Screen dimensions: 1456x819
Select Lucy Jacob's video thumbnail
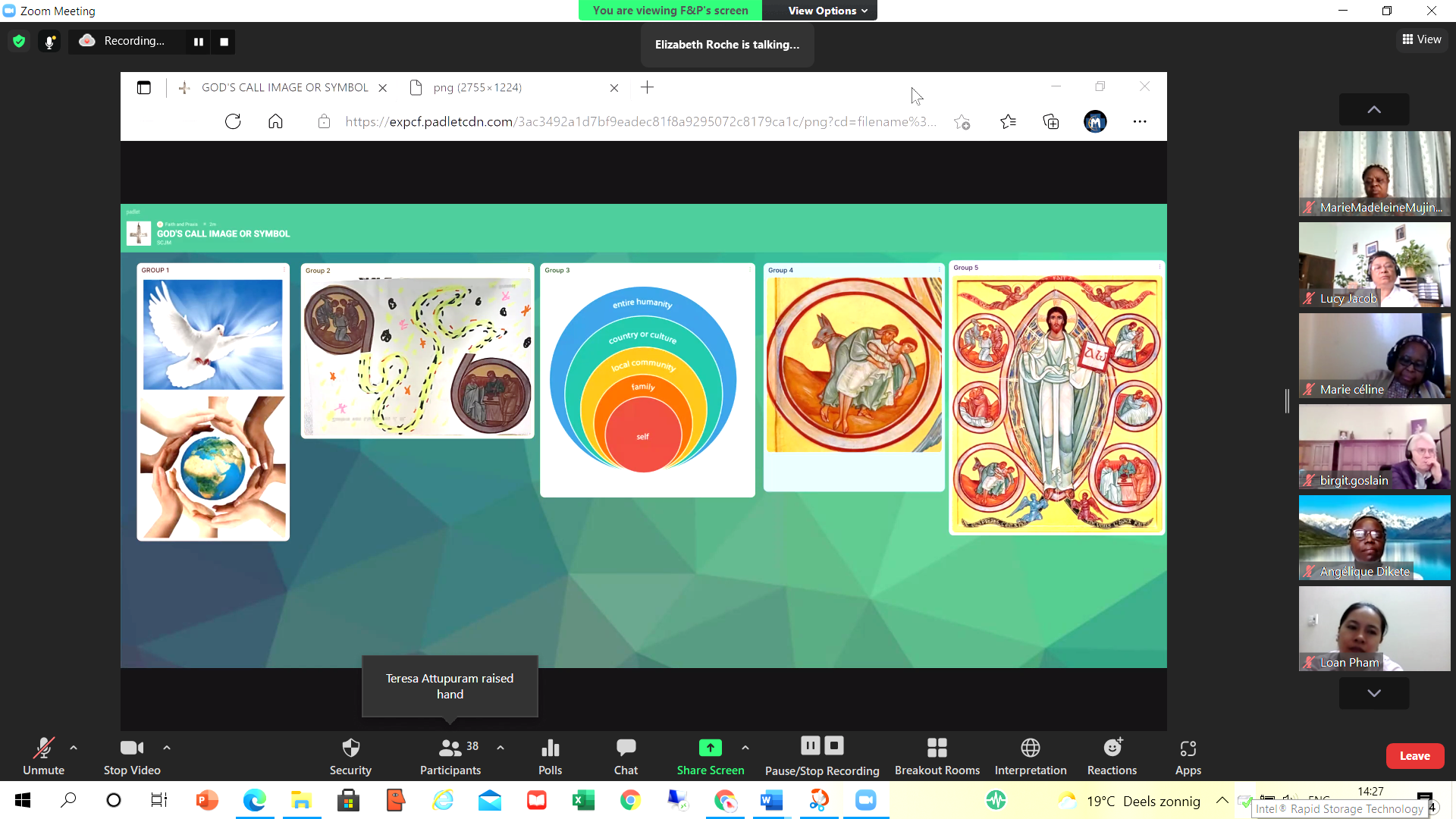1374,264
